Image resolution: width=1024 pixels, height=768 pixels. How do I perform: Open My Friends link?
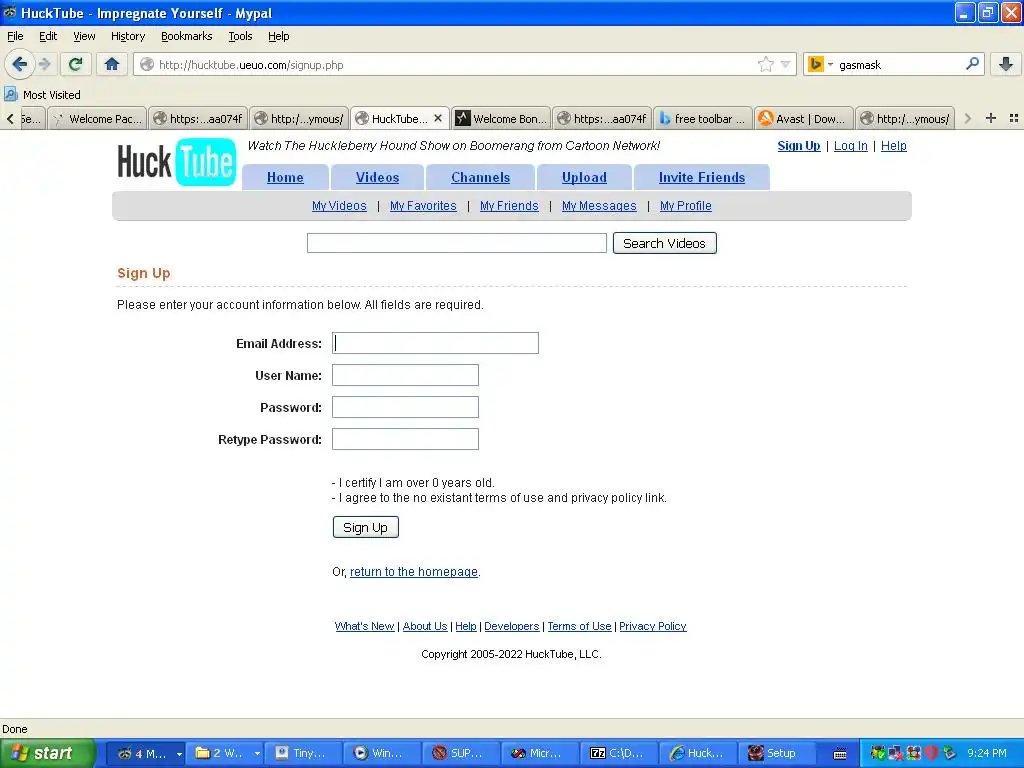[509, 206]
